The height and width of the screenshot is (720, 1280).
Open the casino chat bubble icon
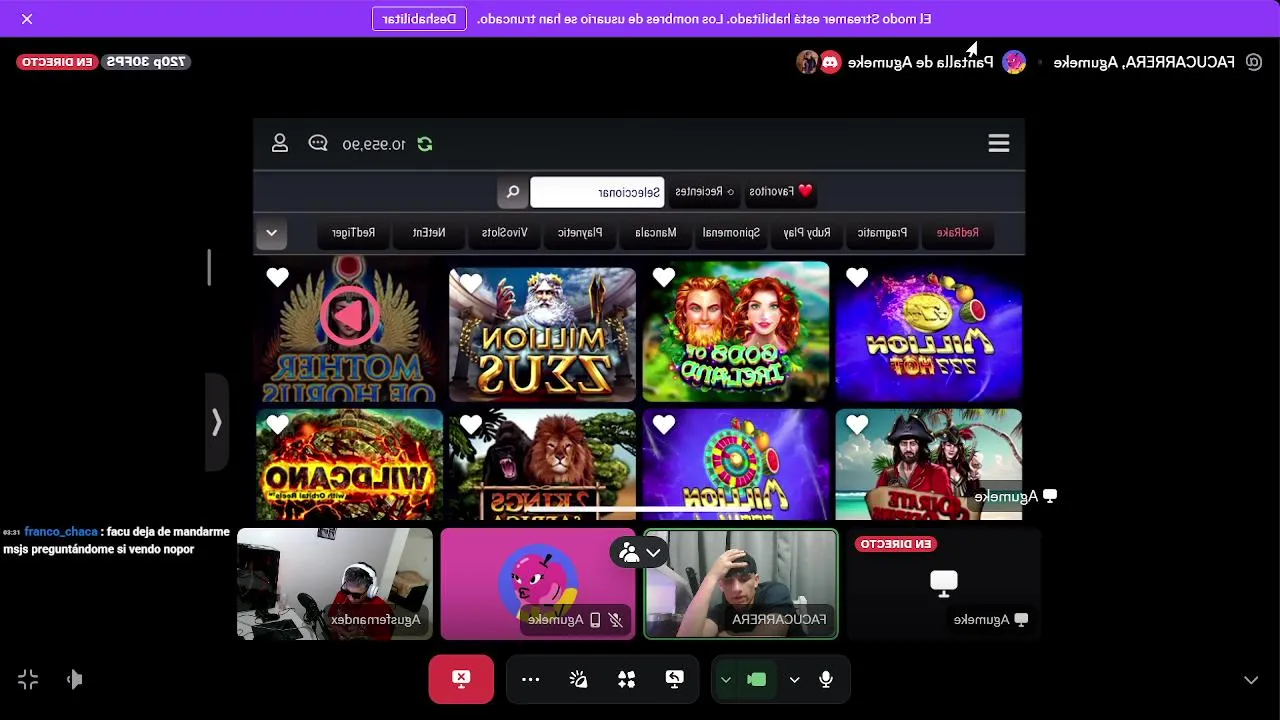point(318,143)
